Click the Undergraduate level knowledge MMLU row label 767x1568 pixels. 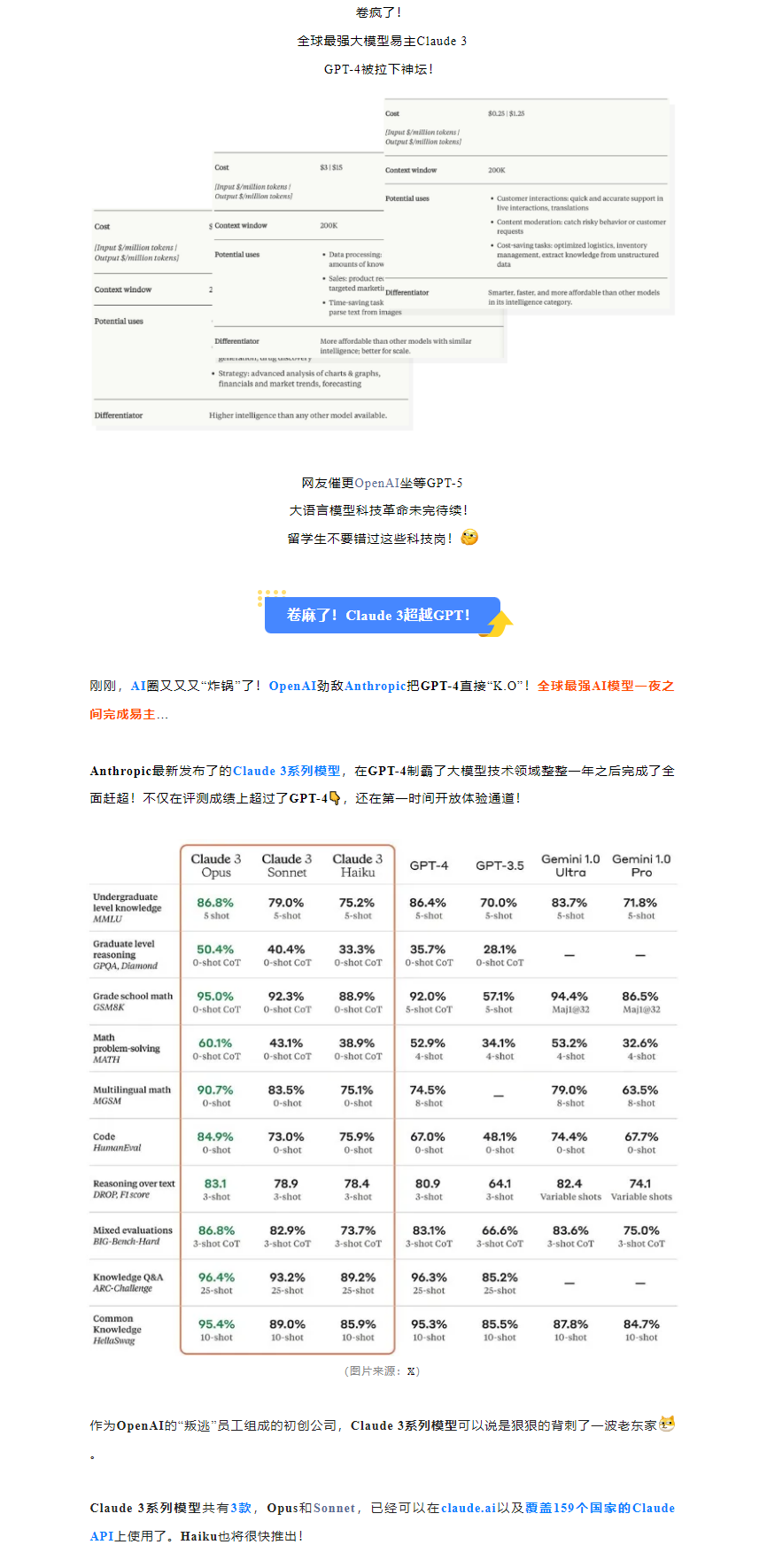click(128, 908)
